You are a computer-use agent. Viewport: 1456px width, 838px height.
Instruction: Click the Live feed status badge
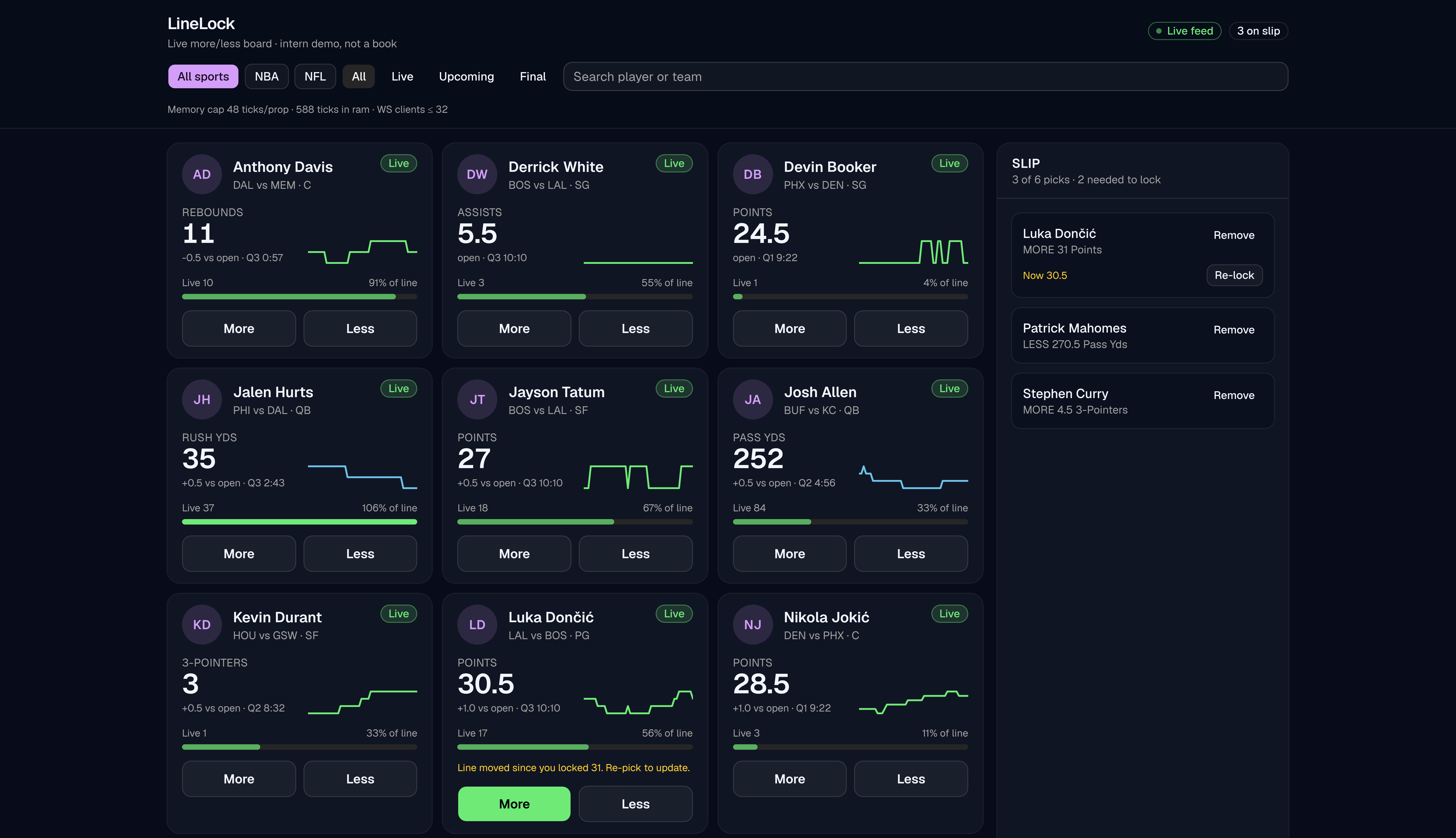pos(1184,31)
